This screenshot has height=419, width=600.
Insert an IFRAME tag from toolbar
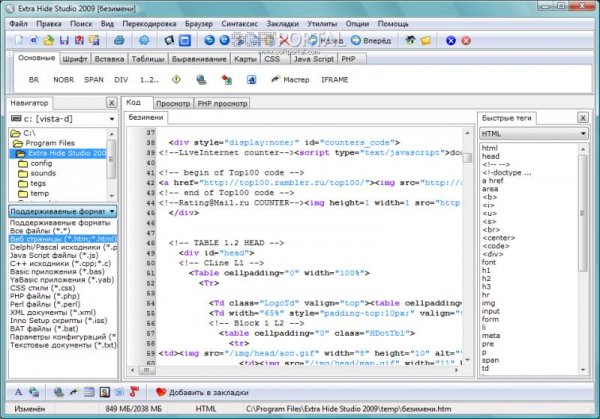coord(335,78)
